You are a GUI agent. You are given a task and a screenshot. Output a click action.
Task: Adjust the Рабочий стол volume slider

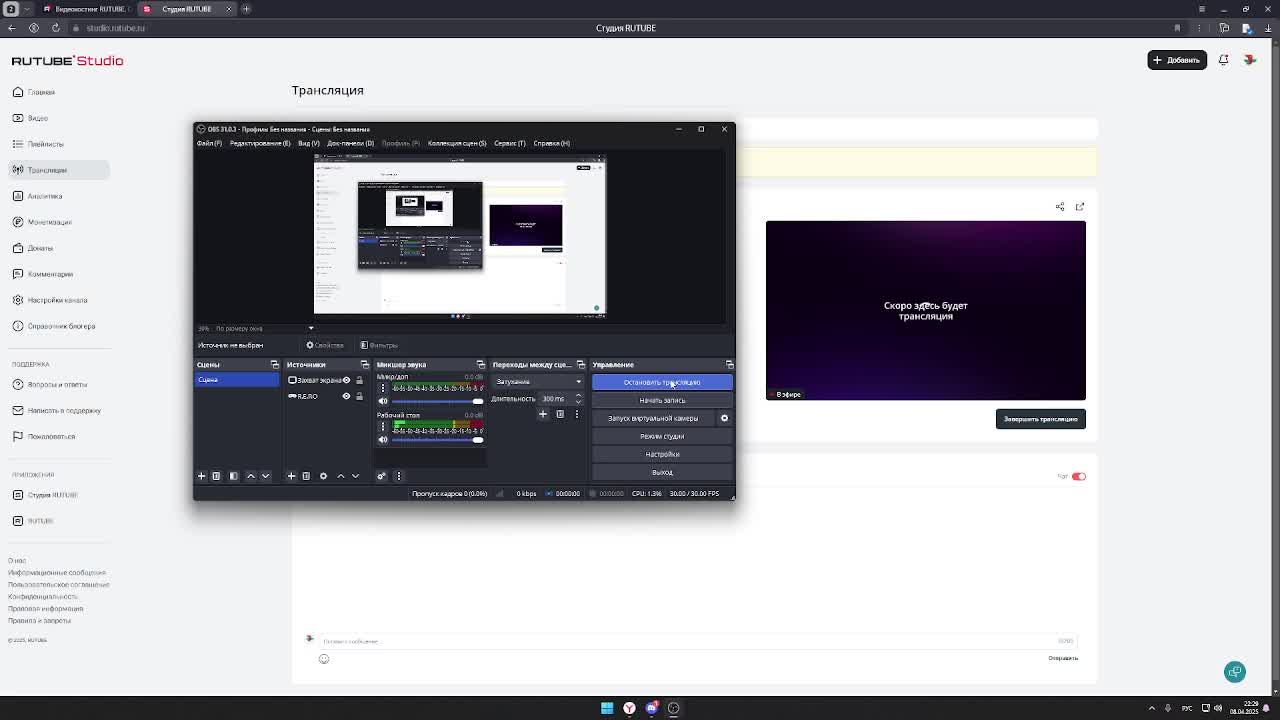click(430, 440)
